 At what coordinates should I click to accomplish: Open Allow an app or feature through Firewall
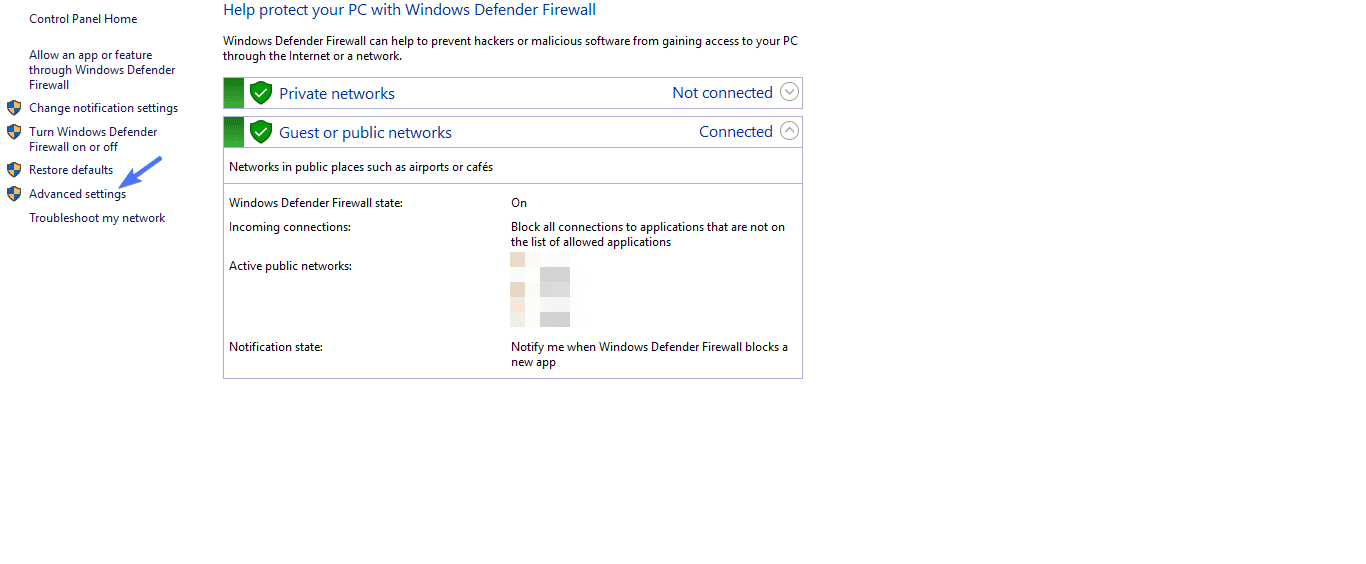coord(102,70)
